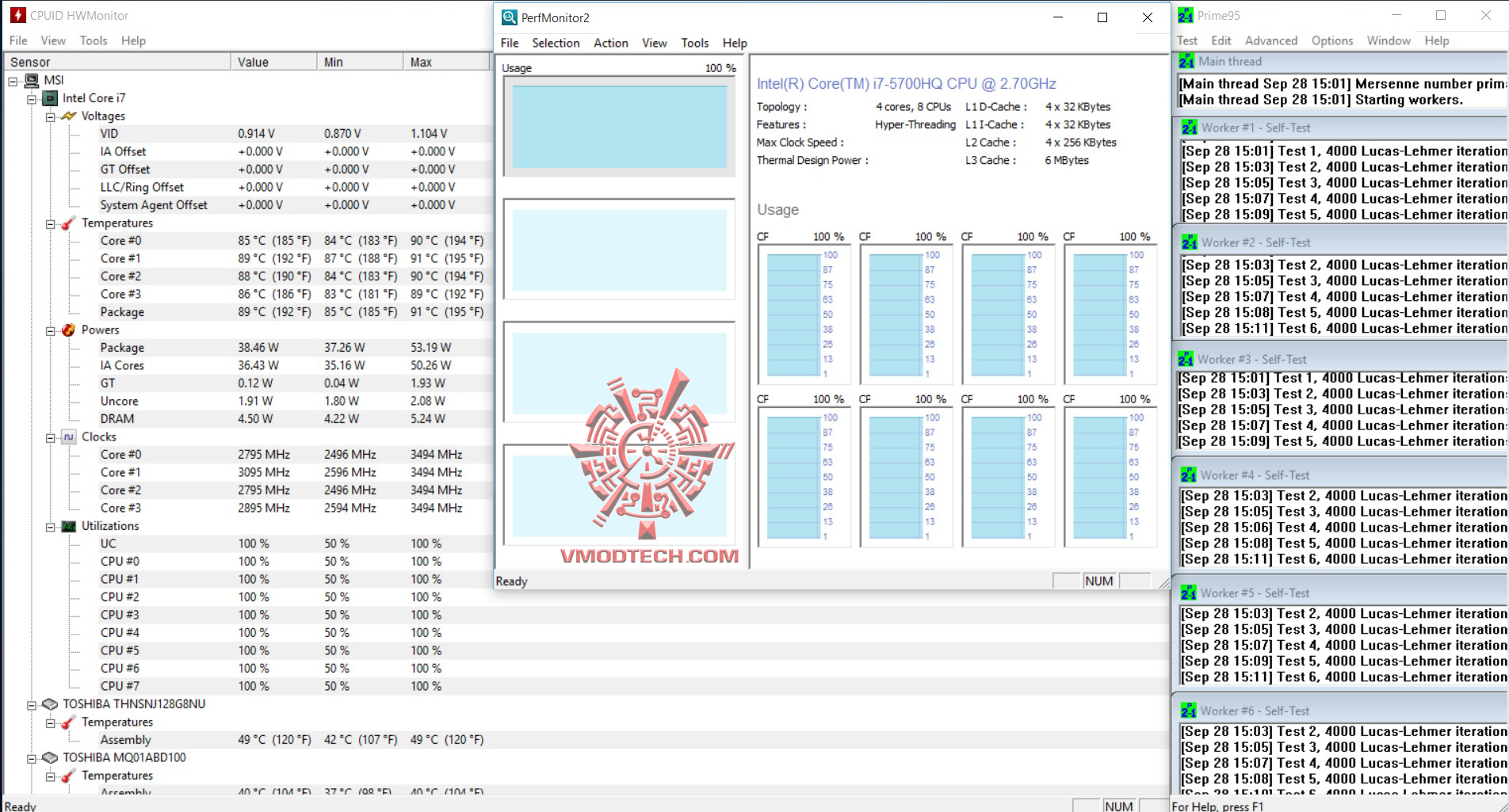Click the Voltages lightning icon
This screenshot has height=812, width=1509.
coord(69,116)
